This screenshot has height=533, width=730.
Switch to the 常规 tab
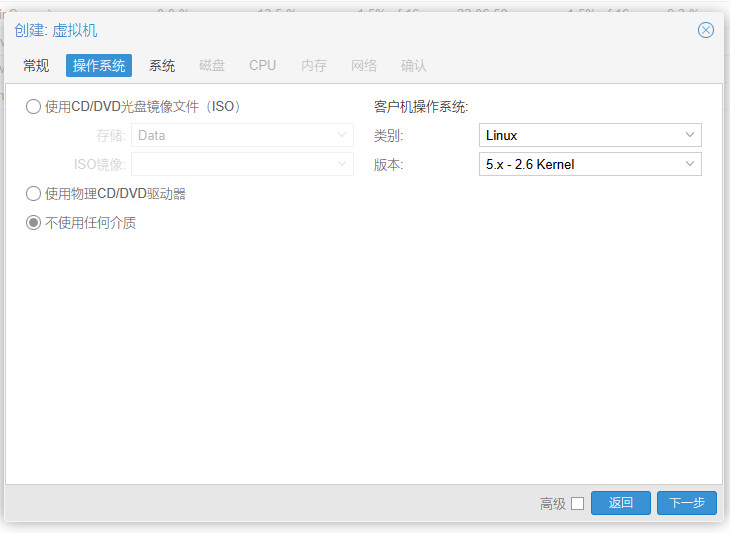36,66
